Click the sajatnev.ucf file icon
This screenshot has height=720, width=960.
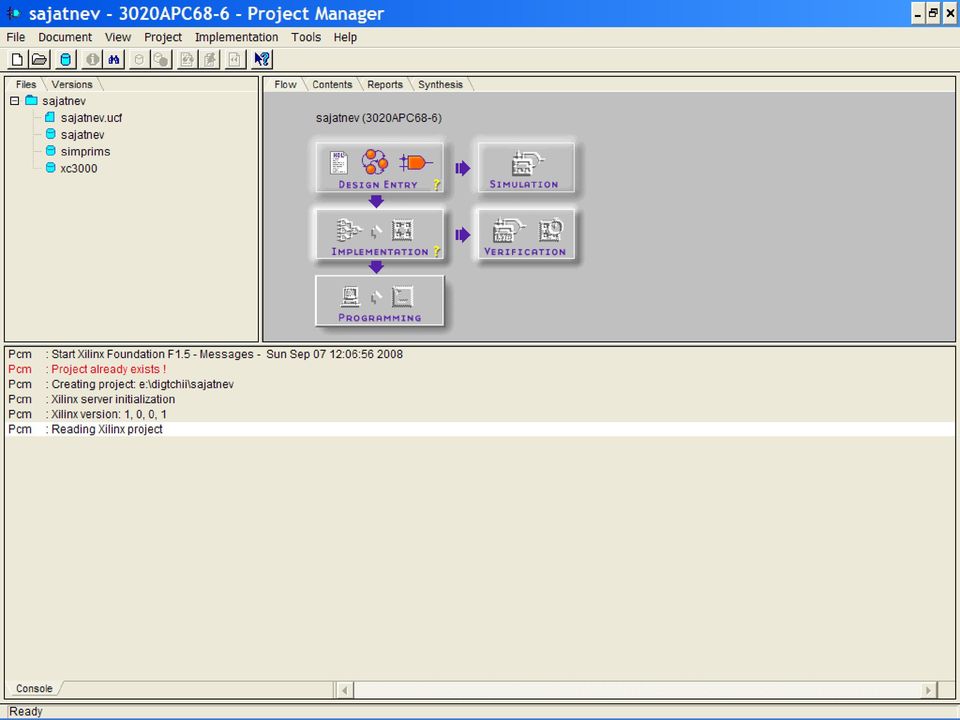[x=50, y=117]
